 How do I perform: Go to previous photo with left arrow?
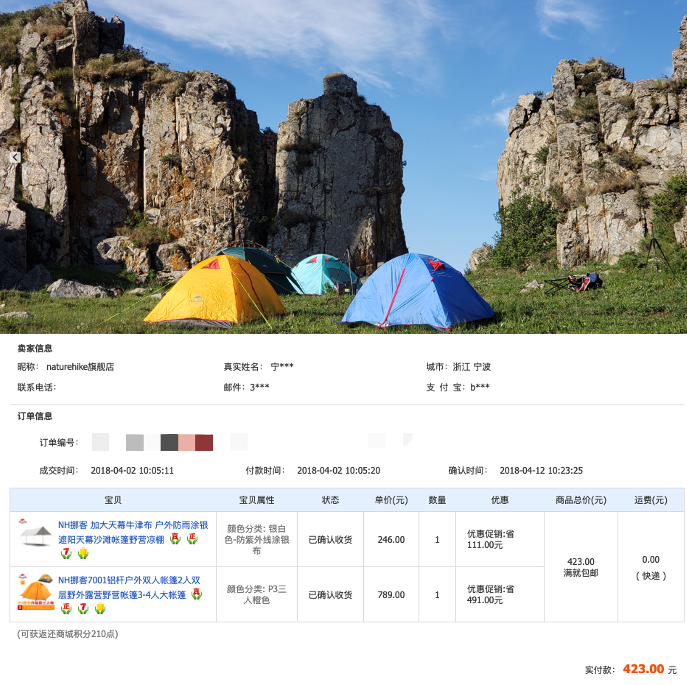pyautogui.click(x=15, y=157)
